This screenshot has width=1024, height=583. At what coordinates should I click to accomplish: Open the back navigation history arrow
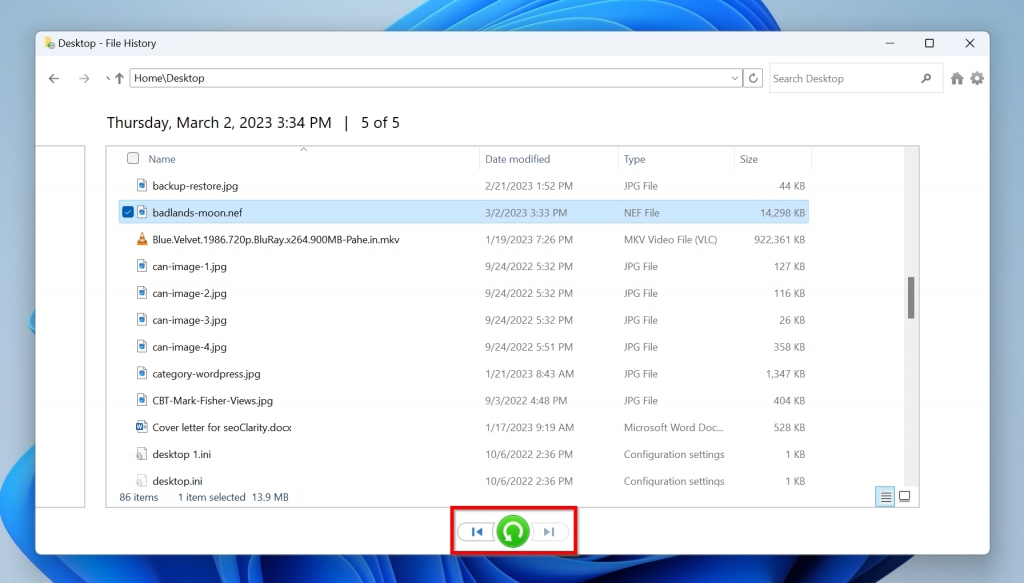click(x=108, y=78)
